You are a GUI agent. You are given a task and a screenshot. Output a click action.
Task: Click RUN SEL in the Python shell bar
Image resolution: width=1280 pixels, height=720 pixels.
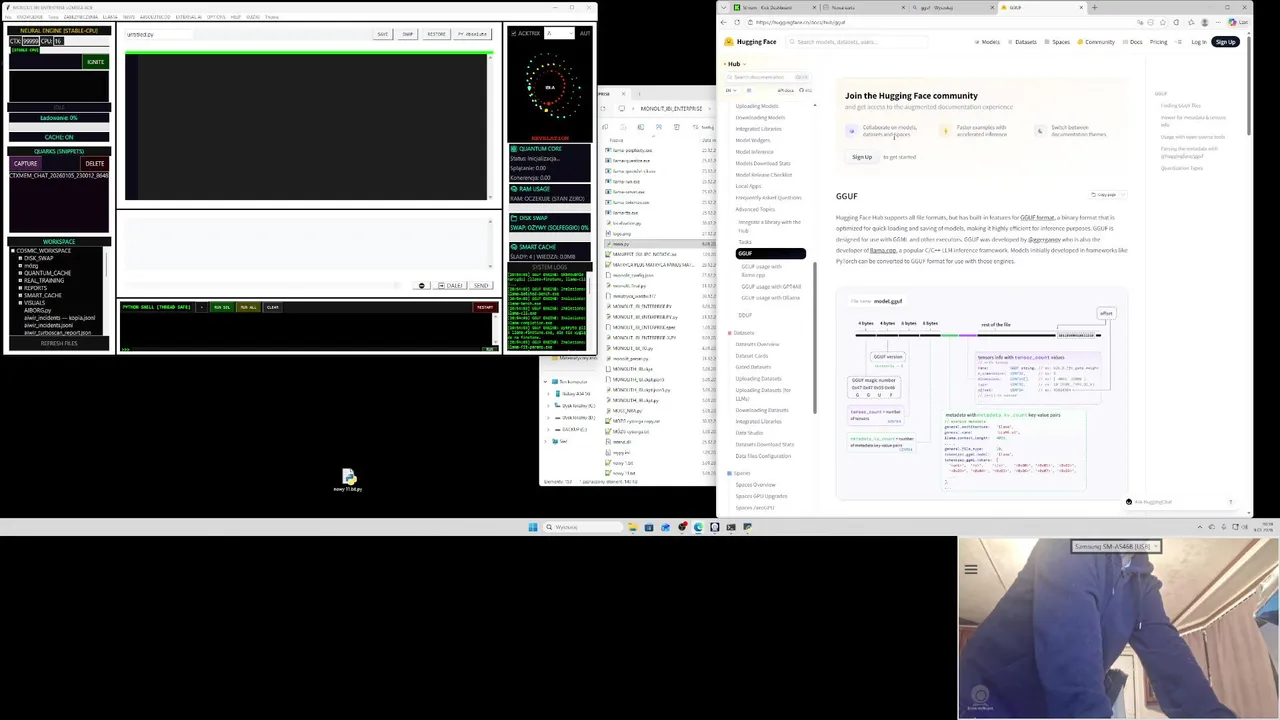coord(222,307)
